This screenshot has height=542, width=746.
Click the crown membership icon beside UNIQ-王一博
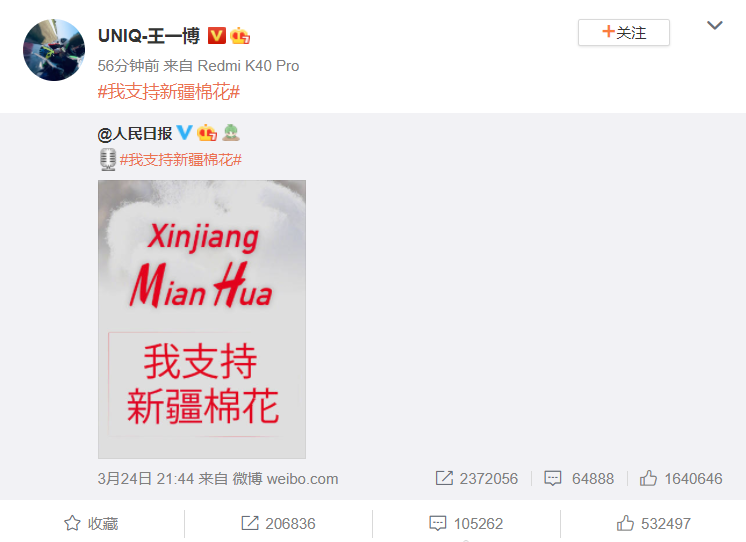pos(240,36)
